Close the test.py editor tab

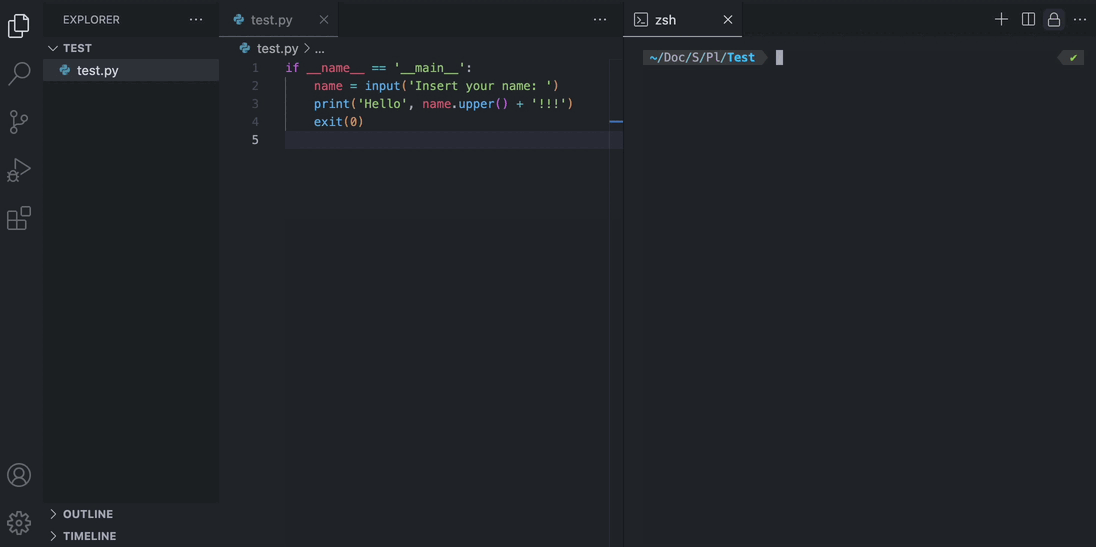pos(324,20)
